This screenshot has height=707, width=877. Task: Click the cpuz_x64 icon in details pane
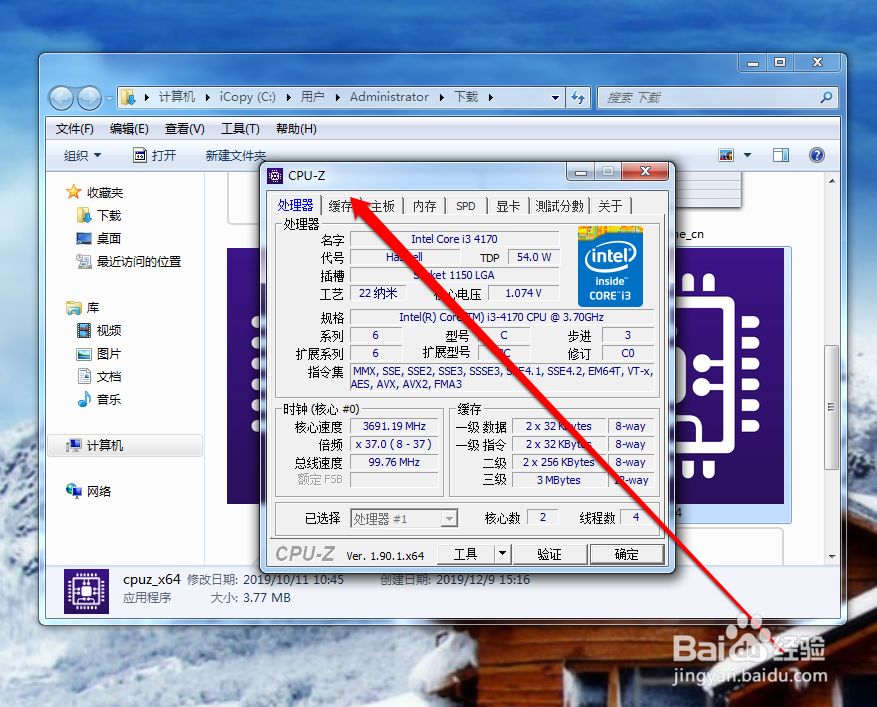coord(86,591)
